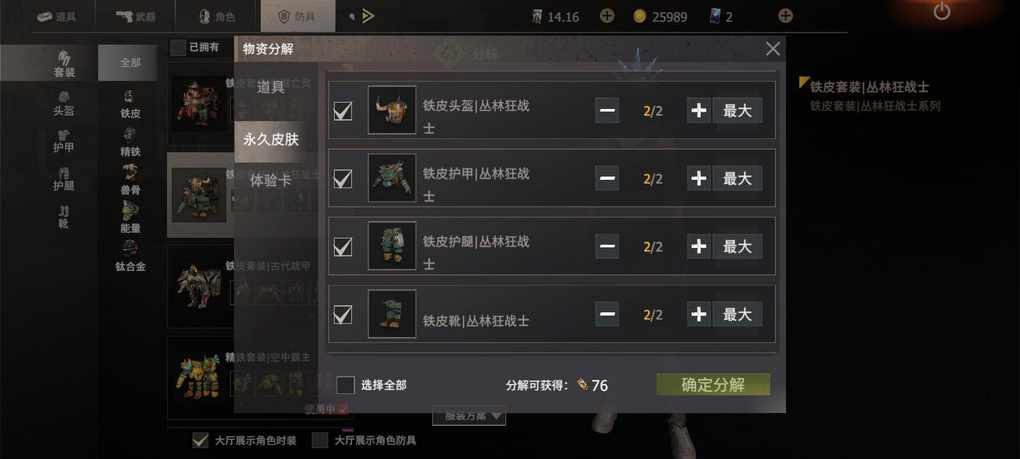Uncheck the 铁皮靴 item checkbox
1020x459 pixels.
(x=343, y=315)
